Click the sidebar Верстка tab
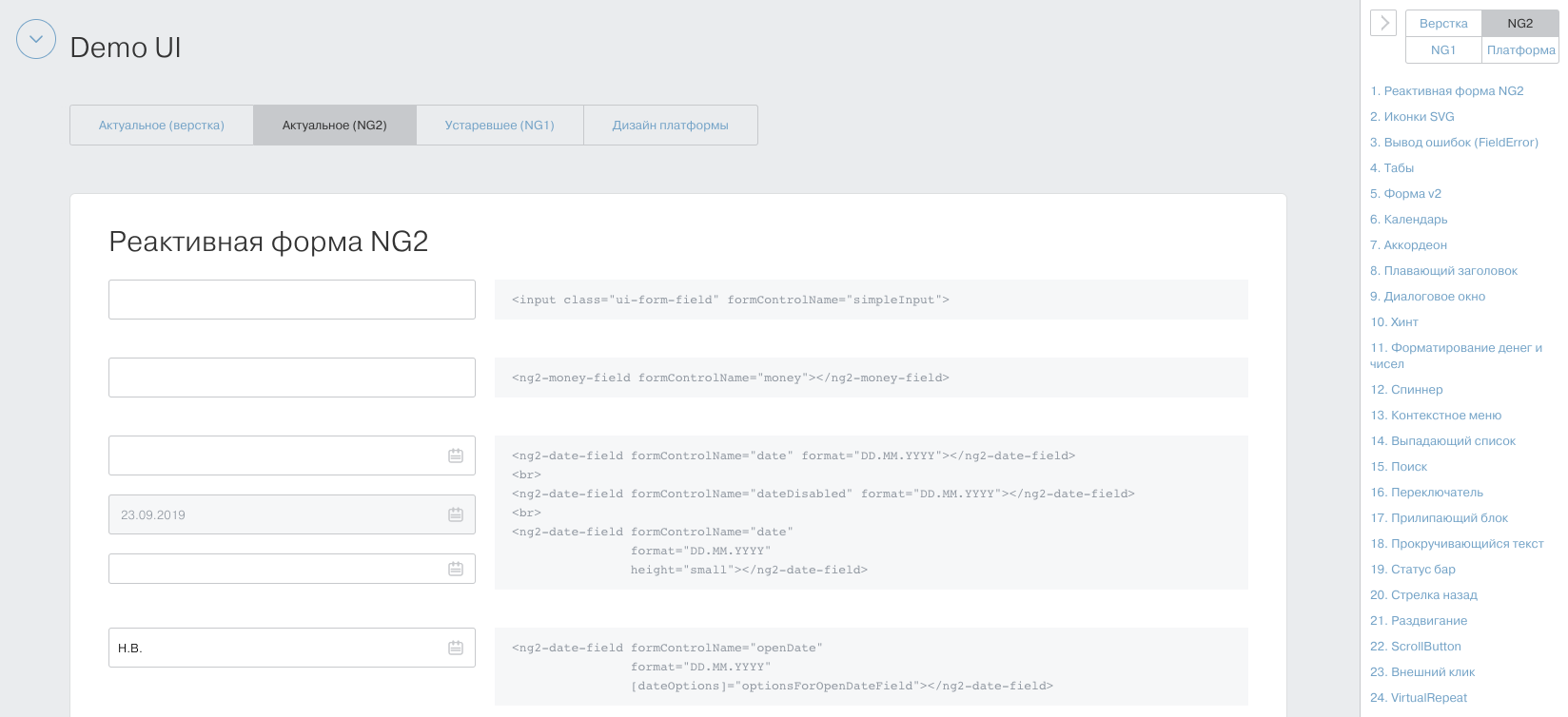1568x717 pixels. (x=1443, y=24)
